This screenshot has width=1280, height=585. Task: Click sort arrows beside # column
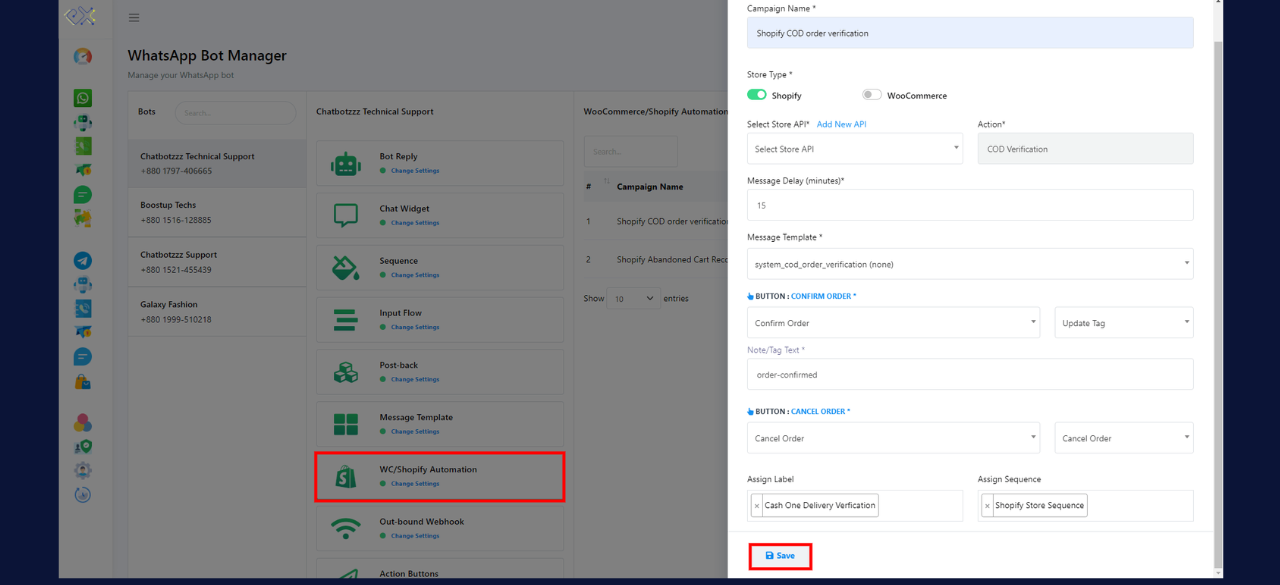[606, 184]
